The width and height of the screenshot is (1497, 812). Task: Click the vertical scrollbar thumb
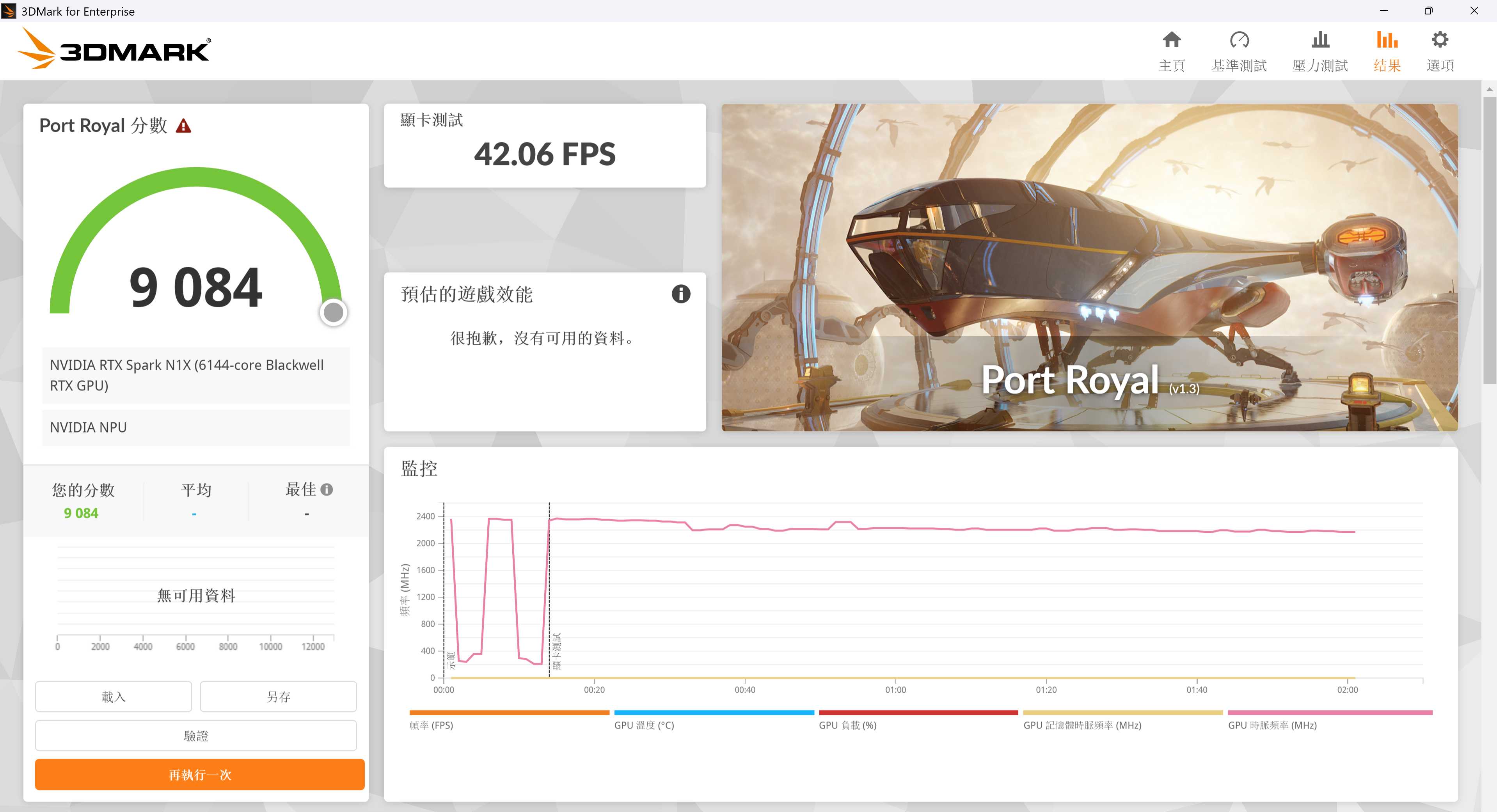click(x=1490, y=239)
